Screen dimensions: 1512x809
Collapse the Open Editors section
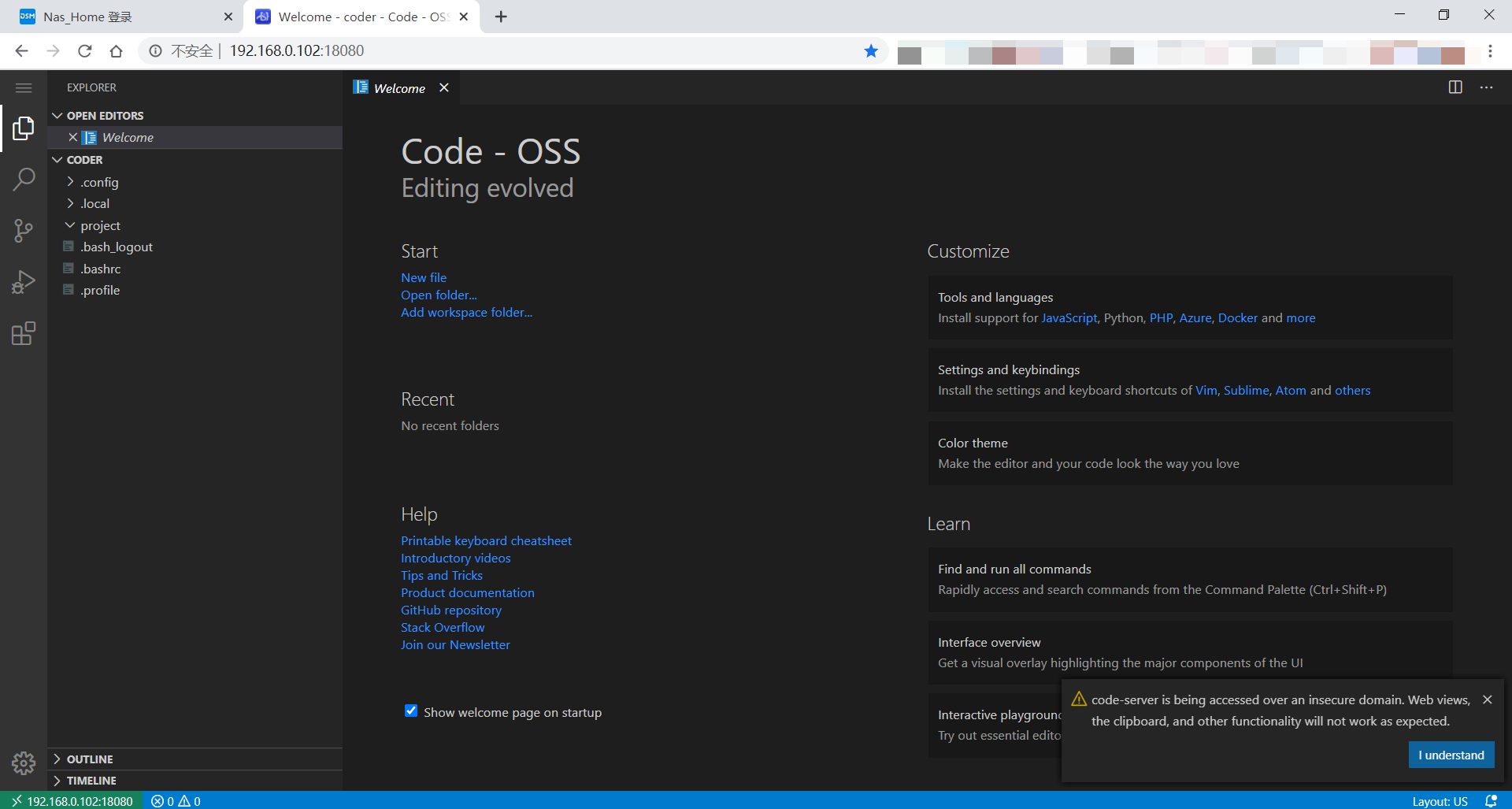pyautogui.click(x=195, y=115)
